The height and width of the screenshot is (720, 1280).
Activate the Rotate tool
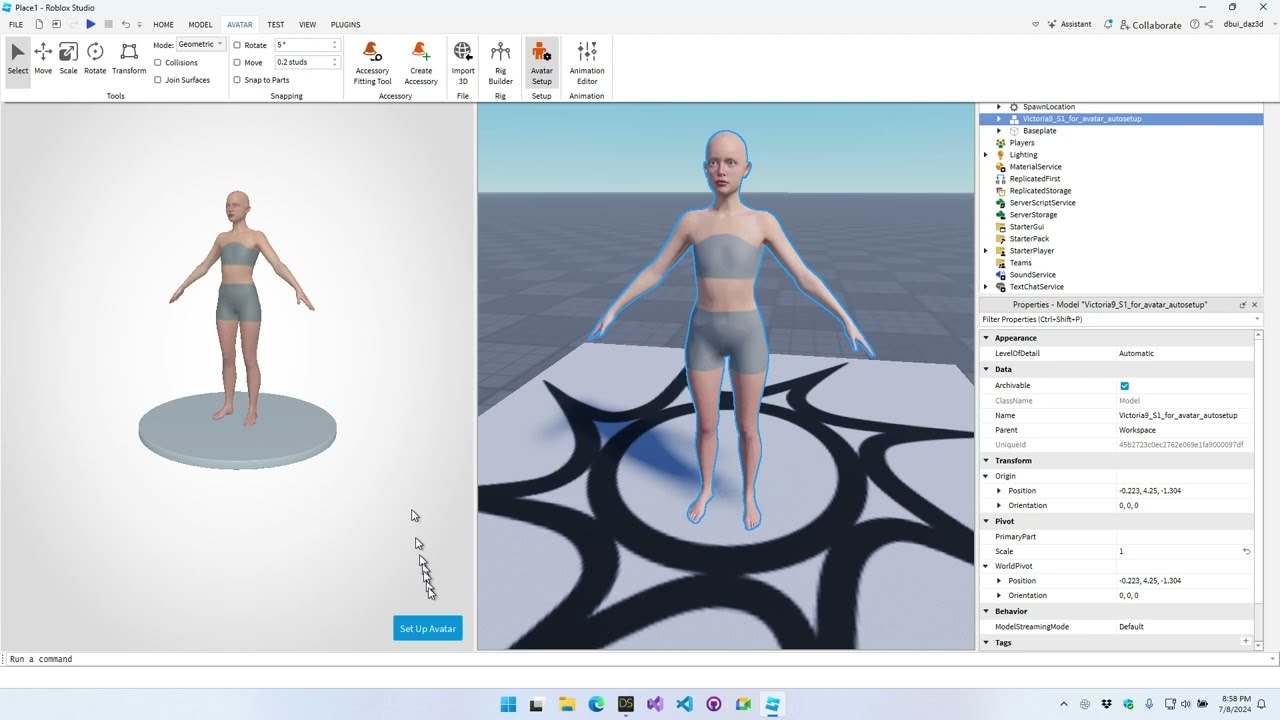[x=95, y=59]
